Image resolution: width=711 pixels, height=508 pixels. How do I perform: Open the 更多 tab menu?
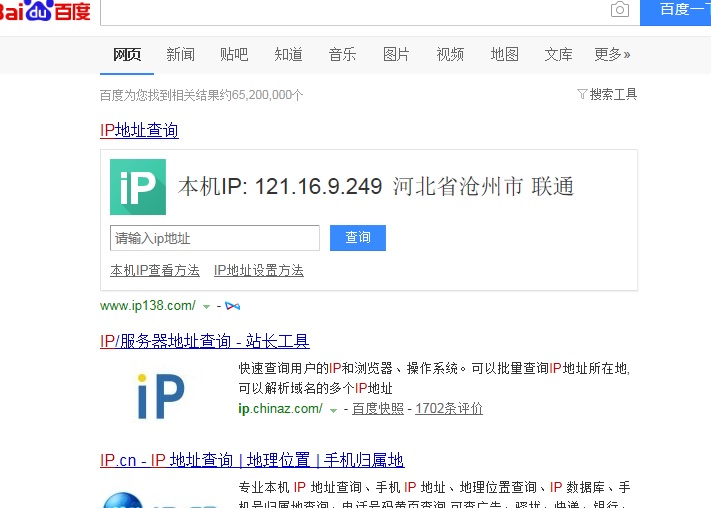612,54
